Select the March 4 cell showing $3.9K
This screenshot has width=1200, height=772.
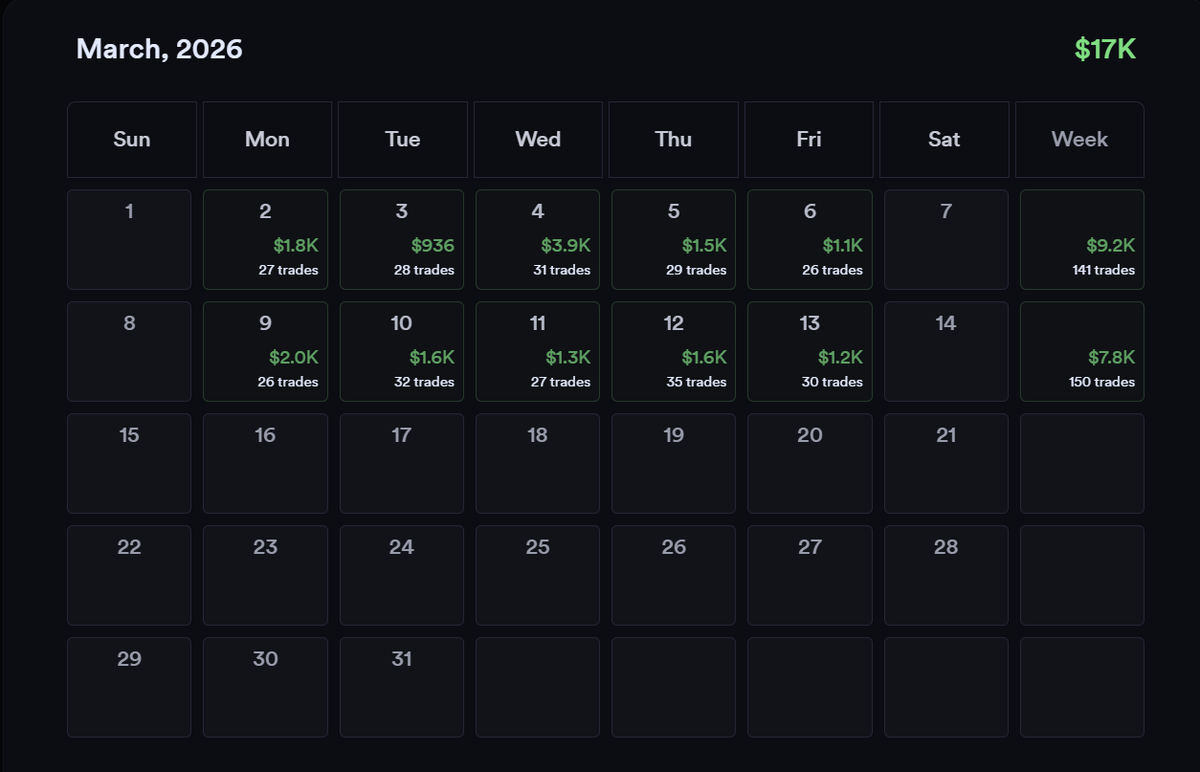537,240
